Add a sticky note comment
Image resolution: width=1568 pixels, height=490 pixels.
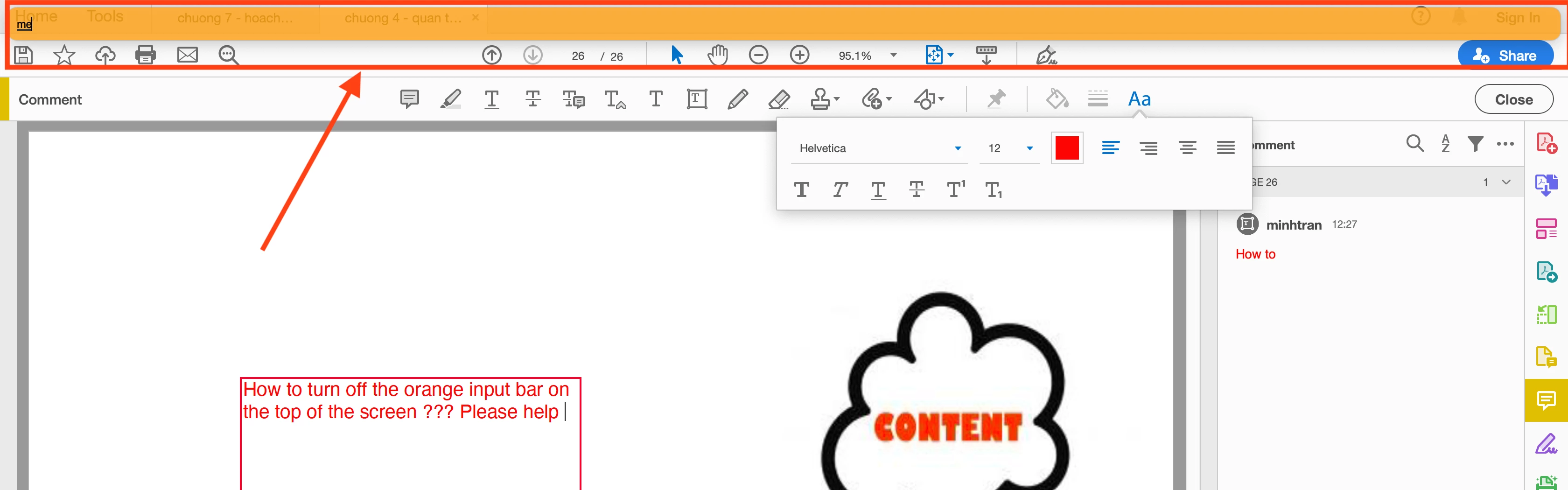pyautogui.click(x=410, y=98)
